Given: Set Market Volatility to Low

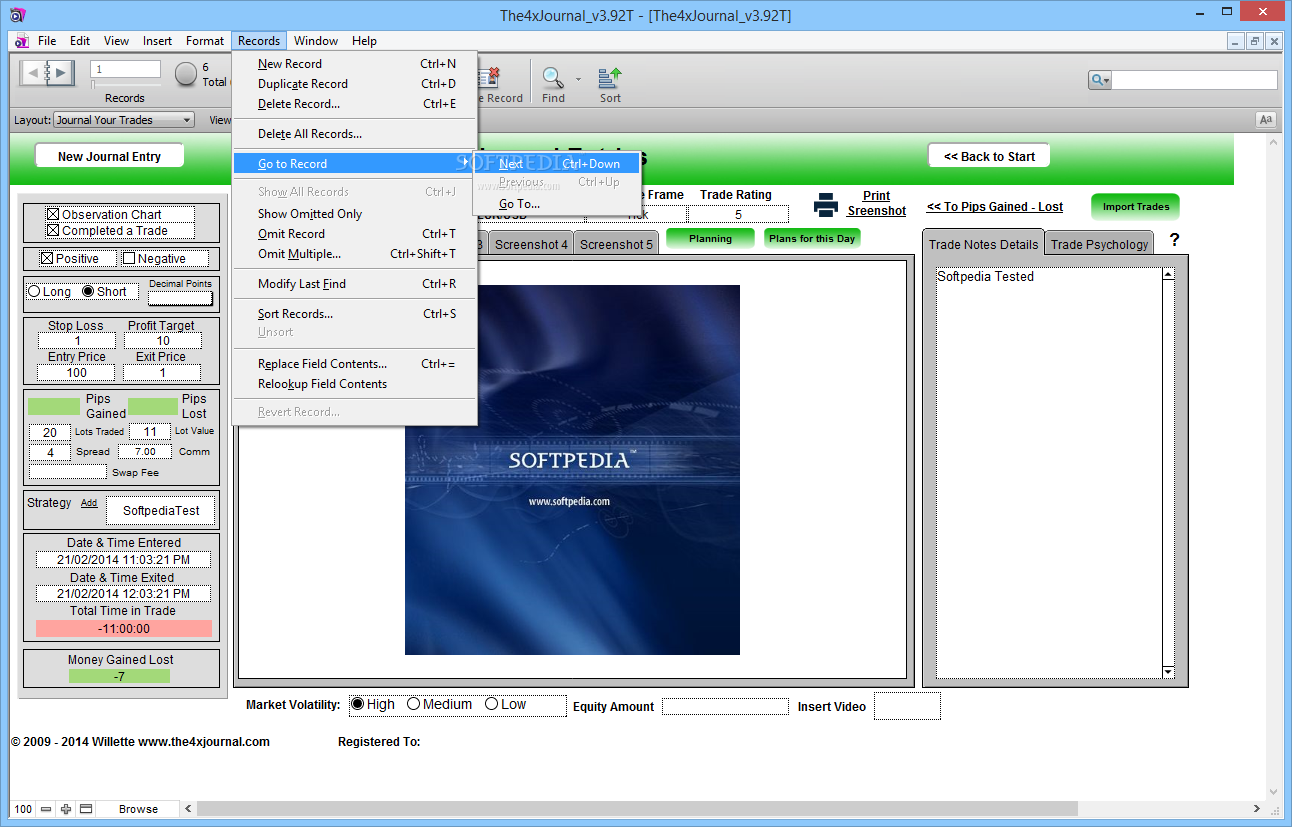Looking at the screenshot, I should [x=491, y=704].
